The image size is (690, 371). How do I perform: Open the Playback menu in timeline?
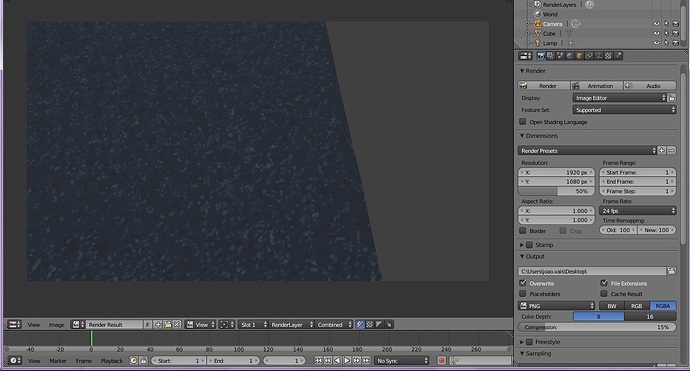click(112, 361)
